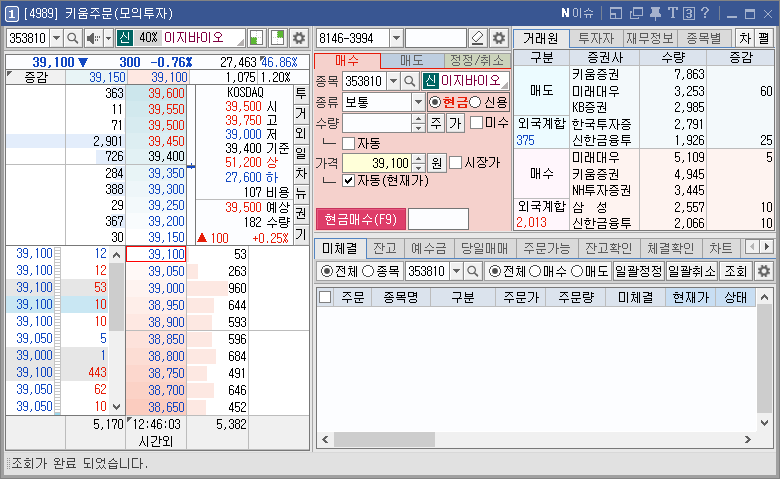Click the 일괄취소 button

(x=691, y=271)
